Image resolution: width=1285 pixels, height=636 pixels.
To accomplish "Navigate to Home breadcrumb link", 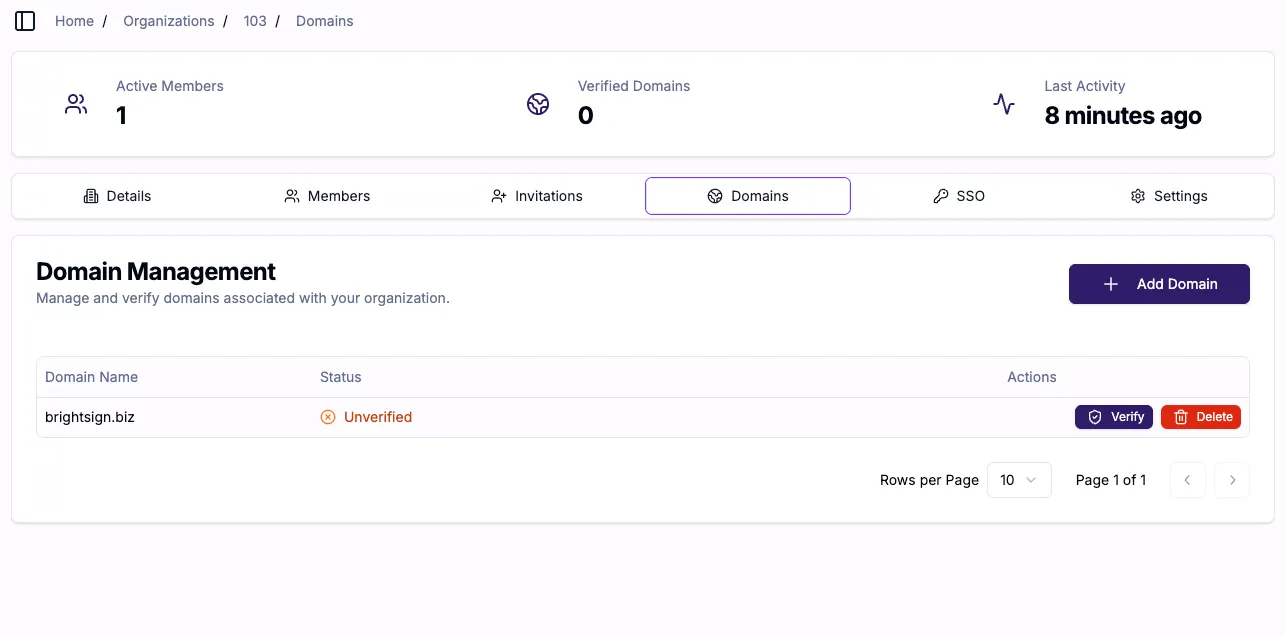I will pyautogui.click(x=74, y=21).
